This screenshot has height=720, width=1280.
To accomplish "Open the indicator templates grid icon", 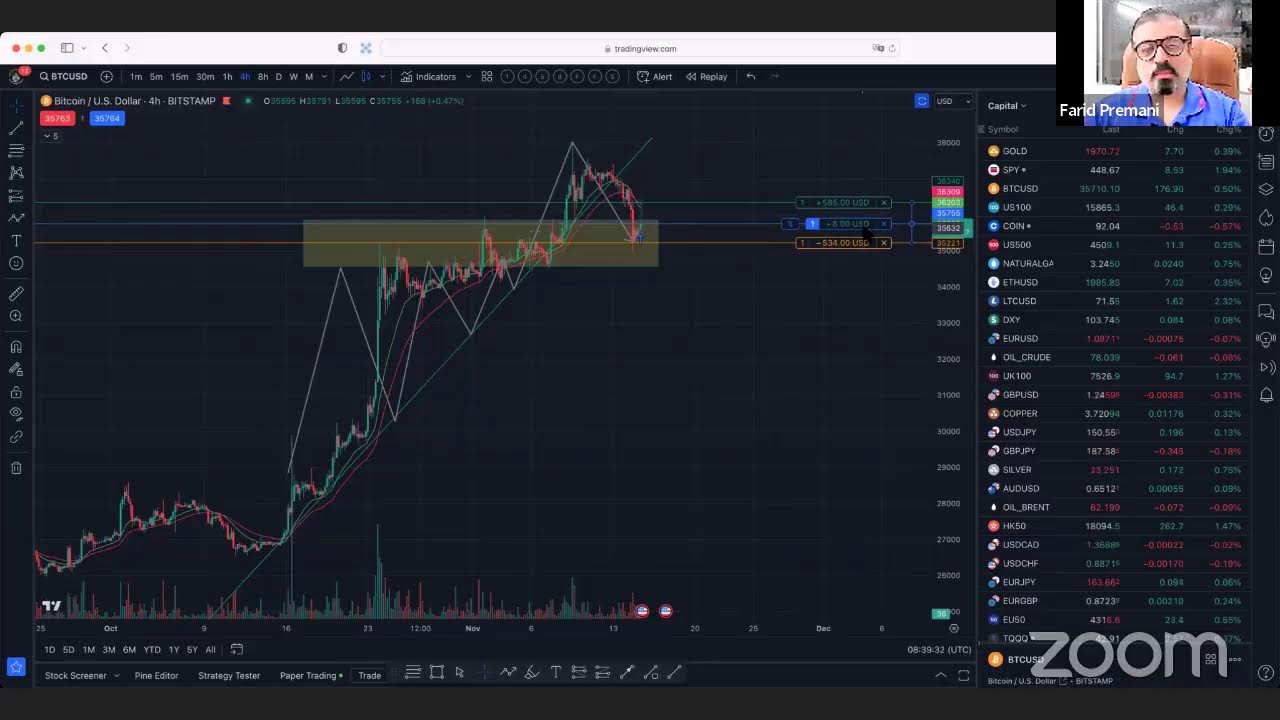I will (487, 76).
